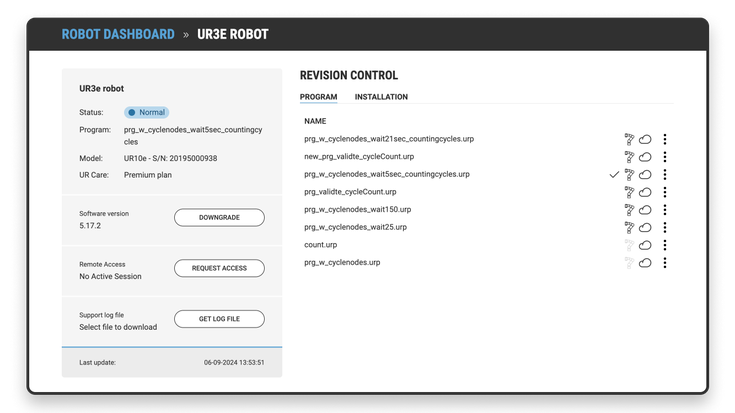Click the UR3E ROBOT breadcrumb title
Viewport: 735px width, 413px height.
pyautogui.click(x=232, y=34)
